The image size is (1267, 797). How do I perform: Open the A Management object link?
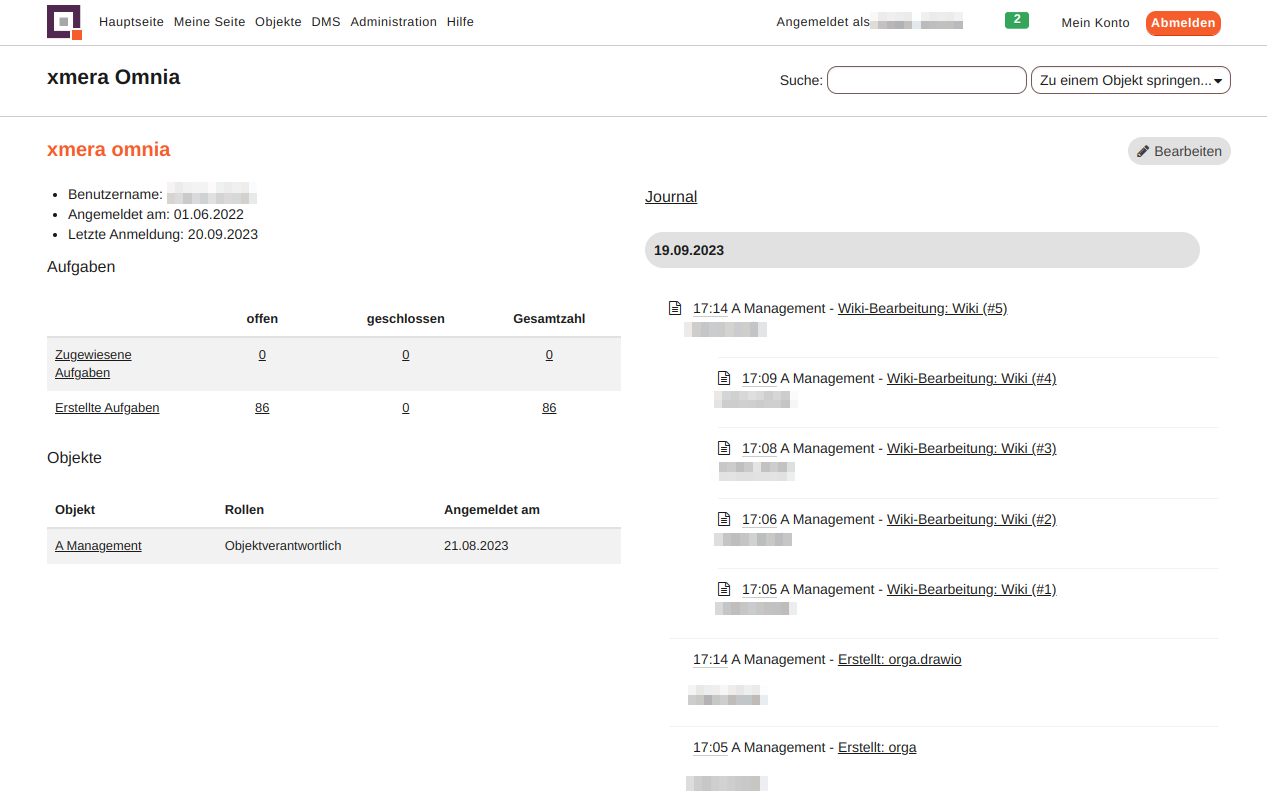[98, 545]
